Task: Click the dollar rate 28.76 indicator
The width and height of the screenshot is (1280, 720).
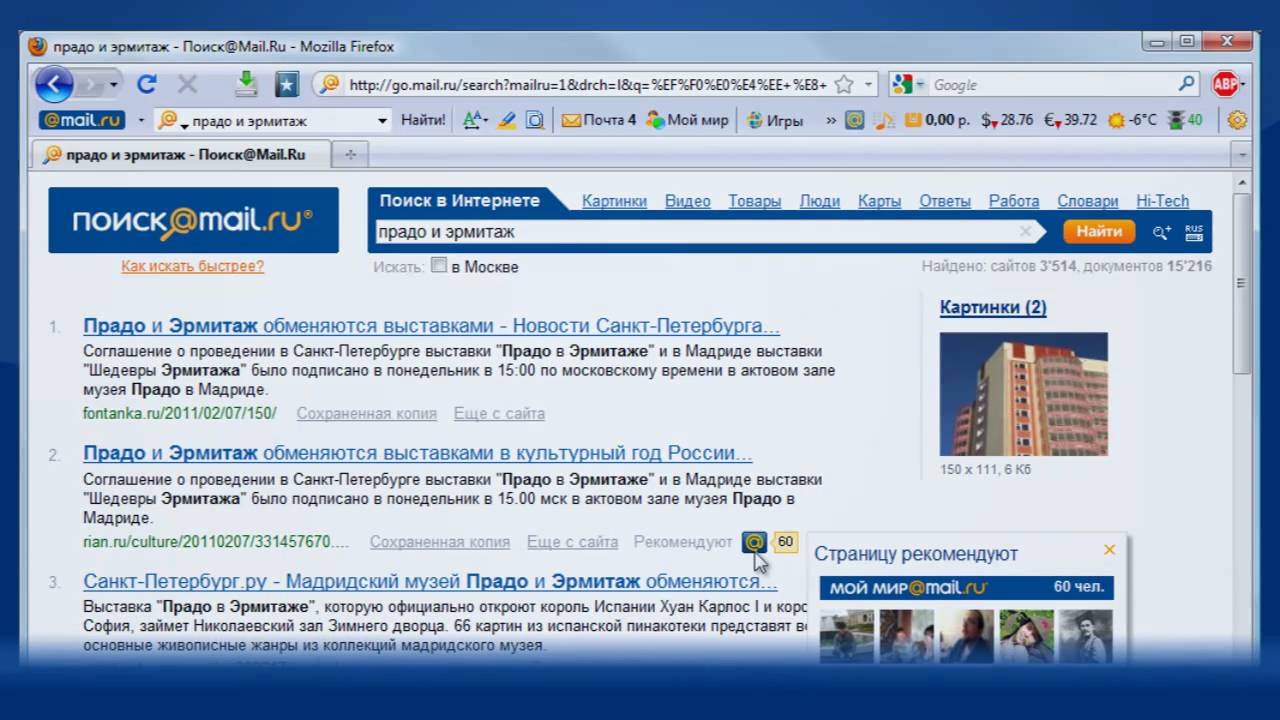Action: click(x=1007, y=120)
